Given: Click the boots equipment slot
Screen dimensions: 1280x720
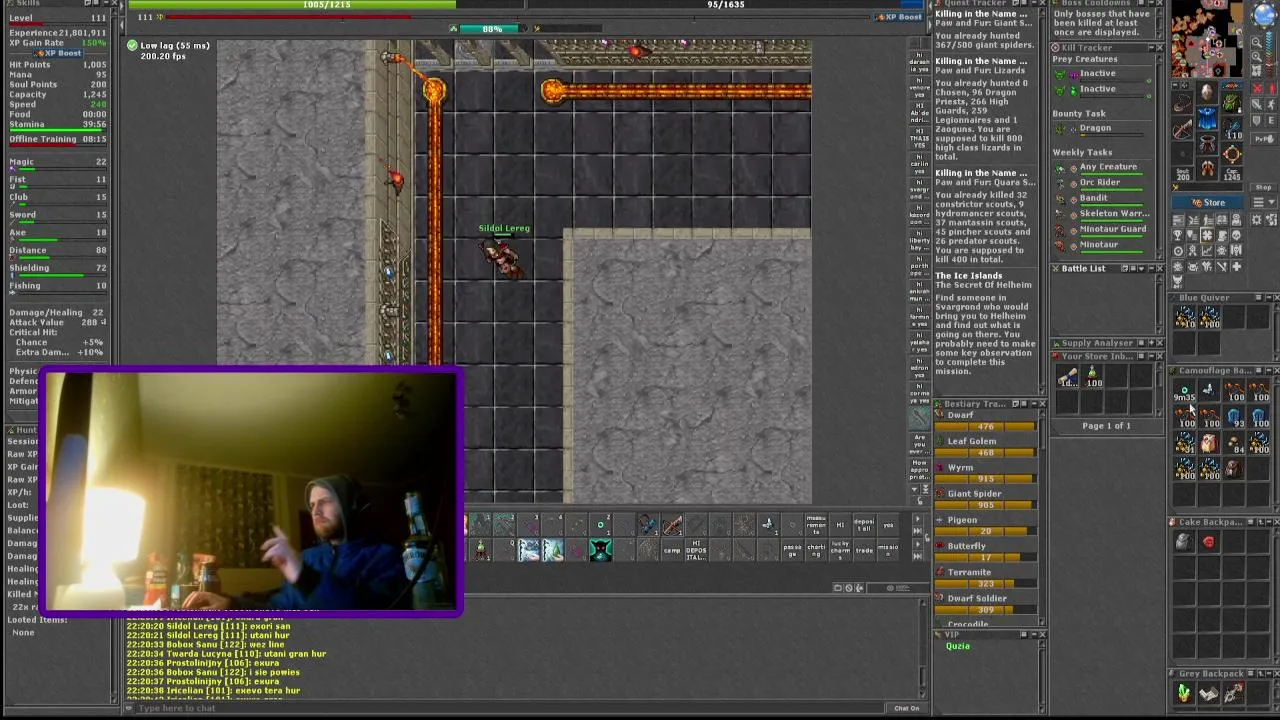Looking at the screenshot, I should 1207,167.
